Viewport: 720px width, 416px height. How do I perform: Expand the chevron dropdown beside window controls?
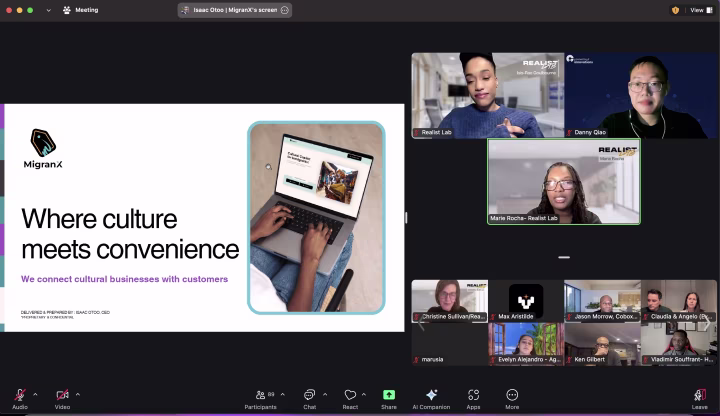tap(49, 10)
